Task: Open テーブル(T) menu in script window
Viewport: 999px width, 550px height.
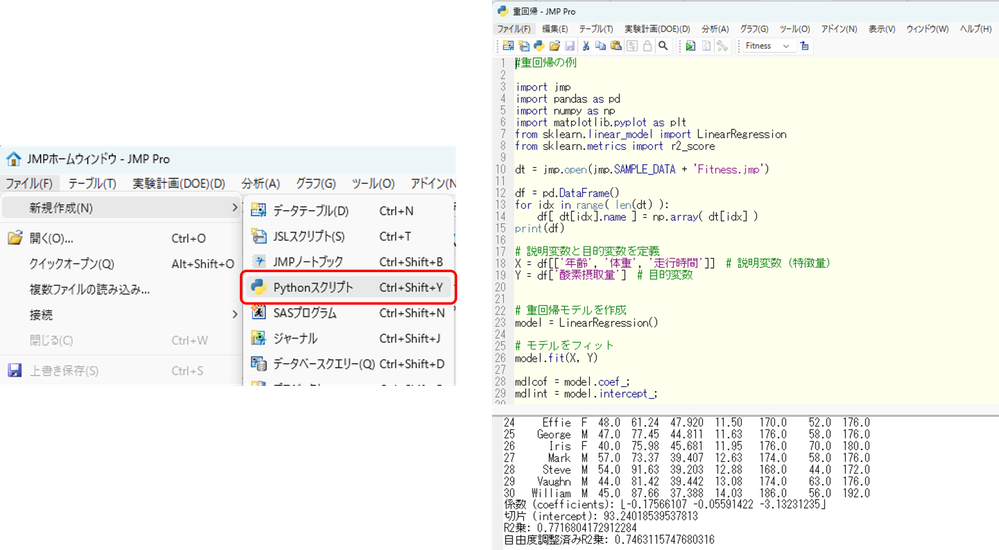Action: click(596, 29)
